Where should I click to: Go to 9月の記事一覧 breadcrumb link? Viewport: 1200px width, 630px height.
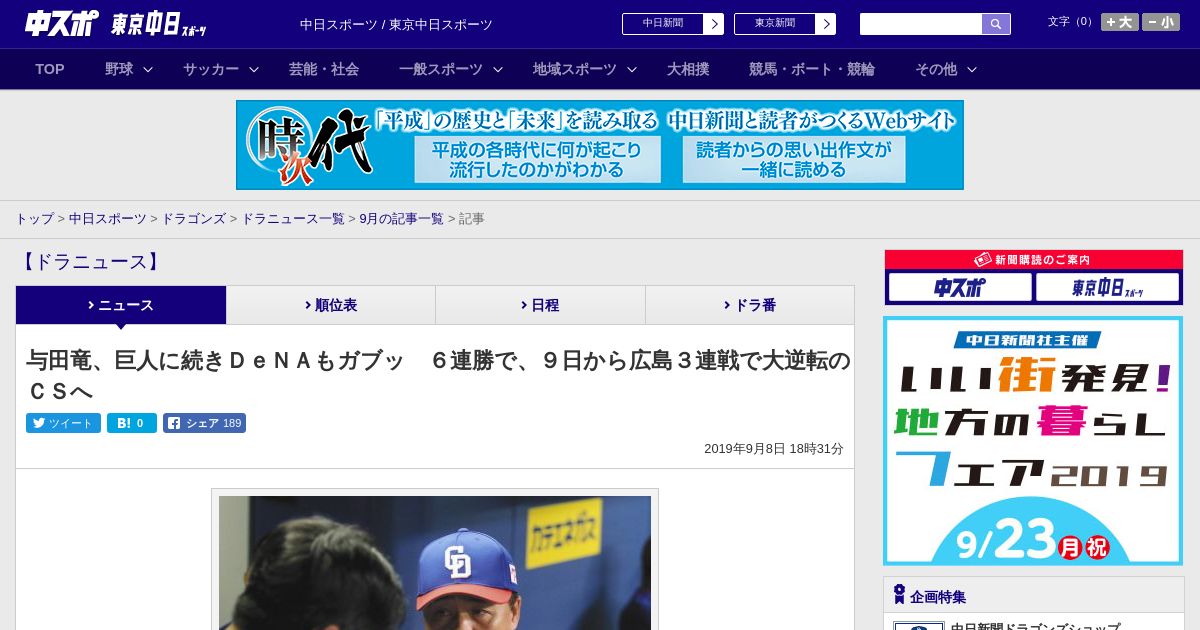pyautogui.click(x=402, y=218)
